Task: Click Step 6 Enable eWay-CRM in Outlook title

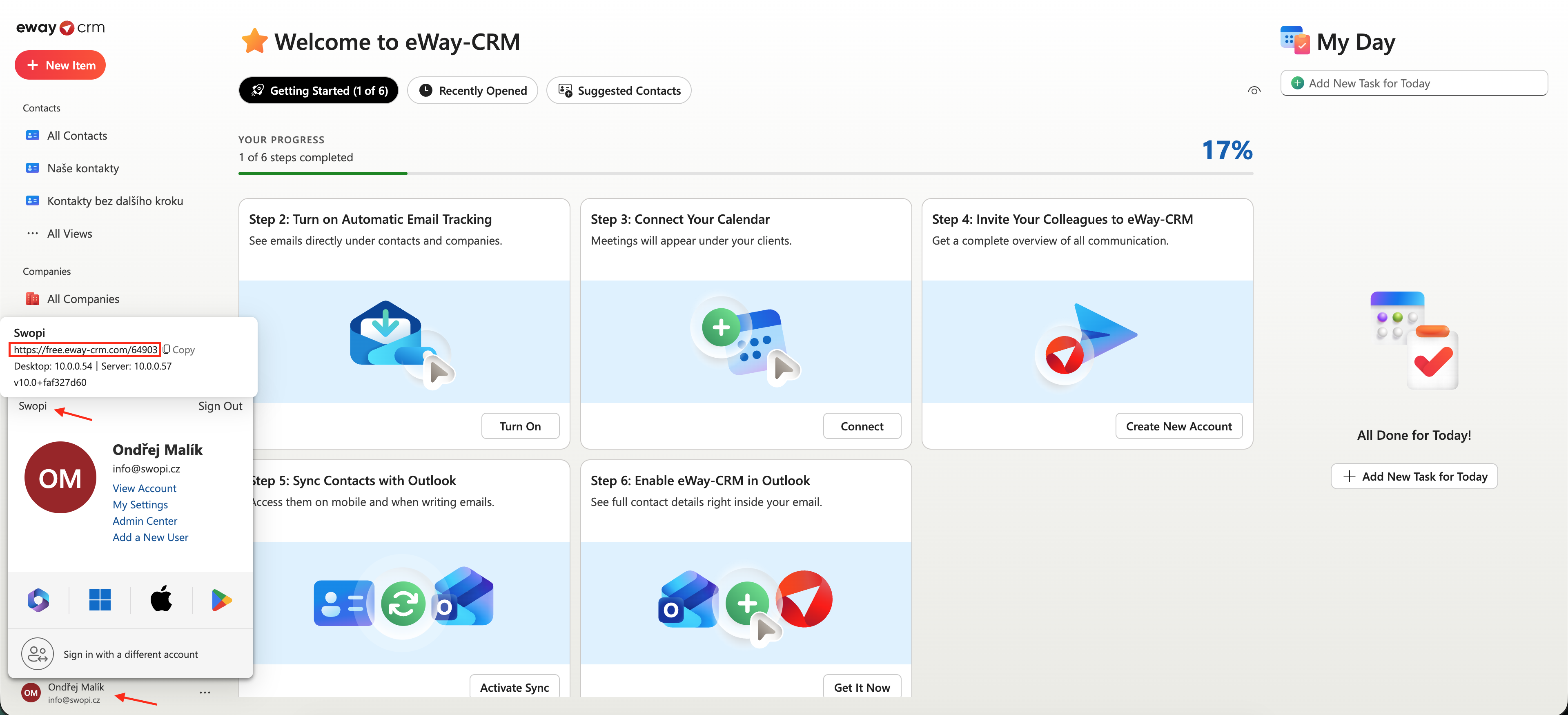Action: pos(700,481)
